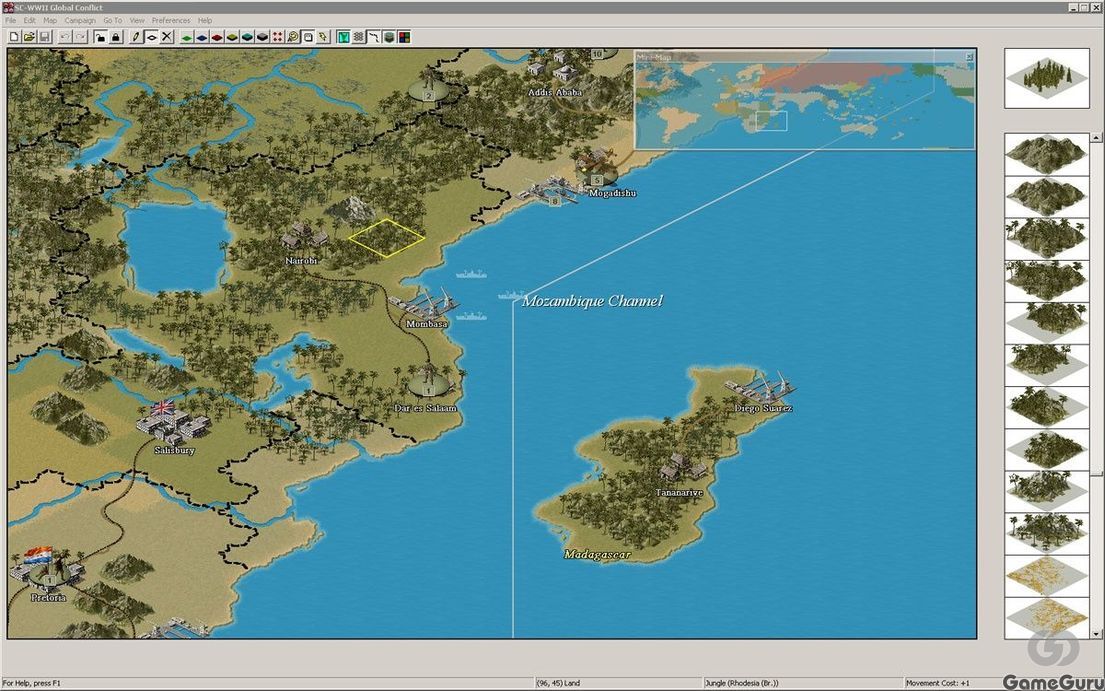The image size is (1105, 691).
Task: Open the Campaign menu
Action: point(80,20)
